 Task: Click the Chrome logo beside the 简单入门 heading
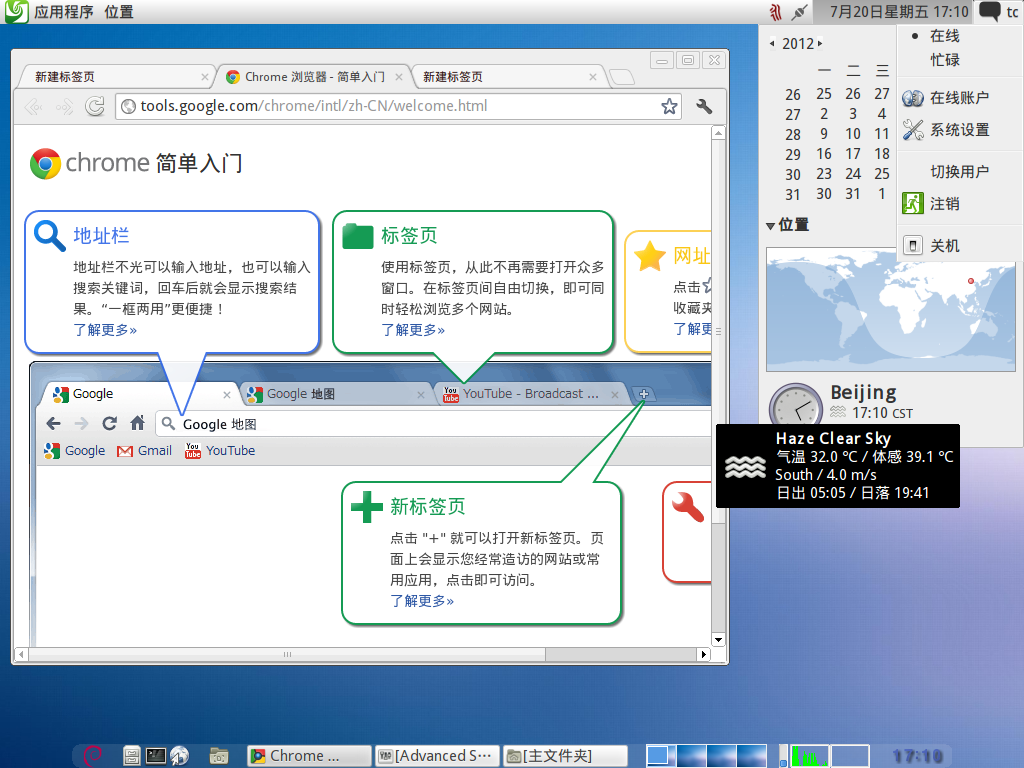[x=45, y=163]
